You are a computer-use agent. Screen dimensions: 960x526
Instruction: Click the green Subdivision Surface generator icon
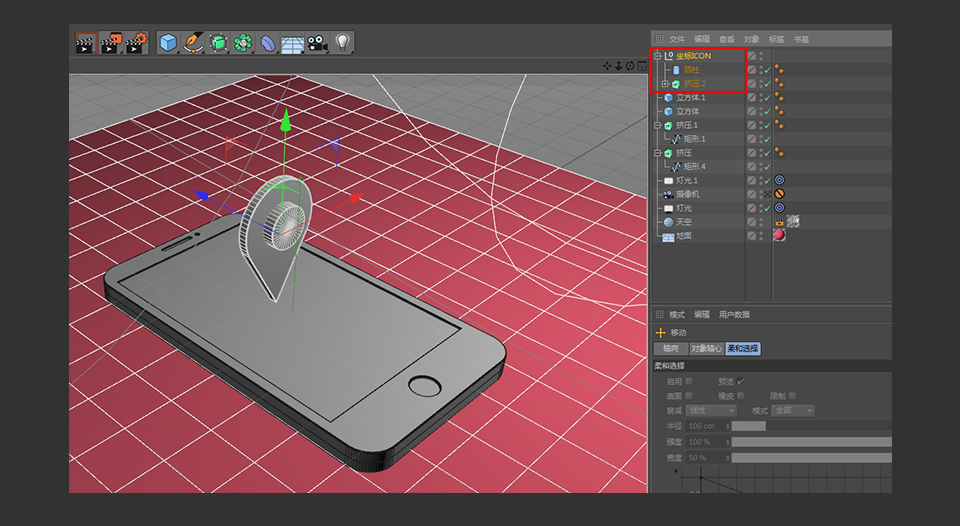pyautogui.click(x=218, y=43)
